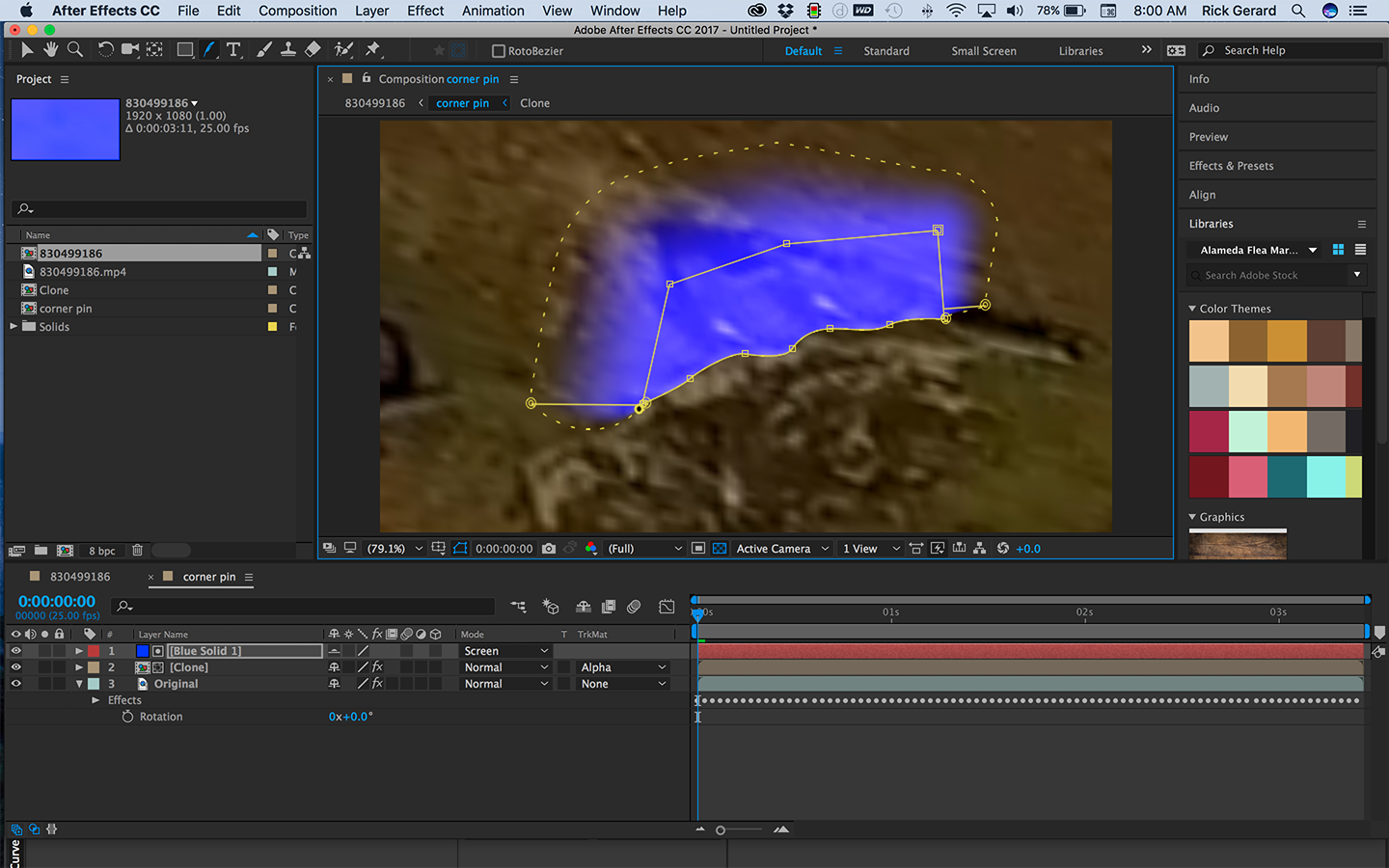Open blending mode dropdown showing Screen
1389x868 pixels.
[504, 651]
